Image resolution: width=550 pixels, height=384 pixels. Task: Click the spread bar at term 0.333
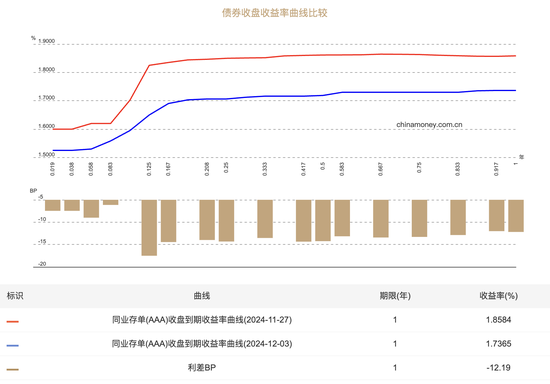pos(265,219)
